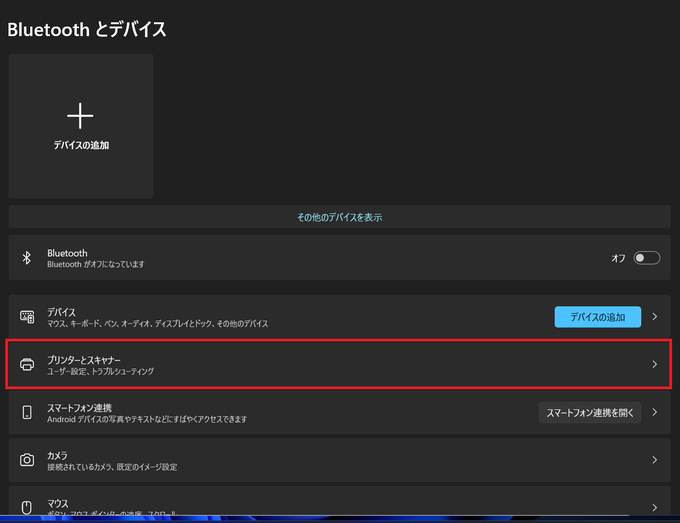Click the デバイスの追加 tile label
Image resolution: width=680 pixels, height=523 pixels.
tap(81, 145)
